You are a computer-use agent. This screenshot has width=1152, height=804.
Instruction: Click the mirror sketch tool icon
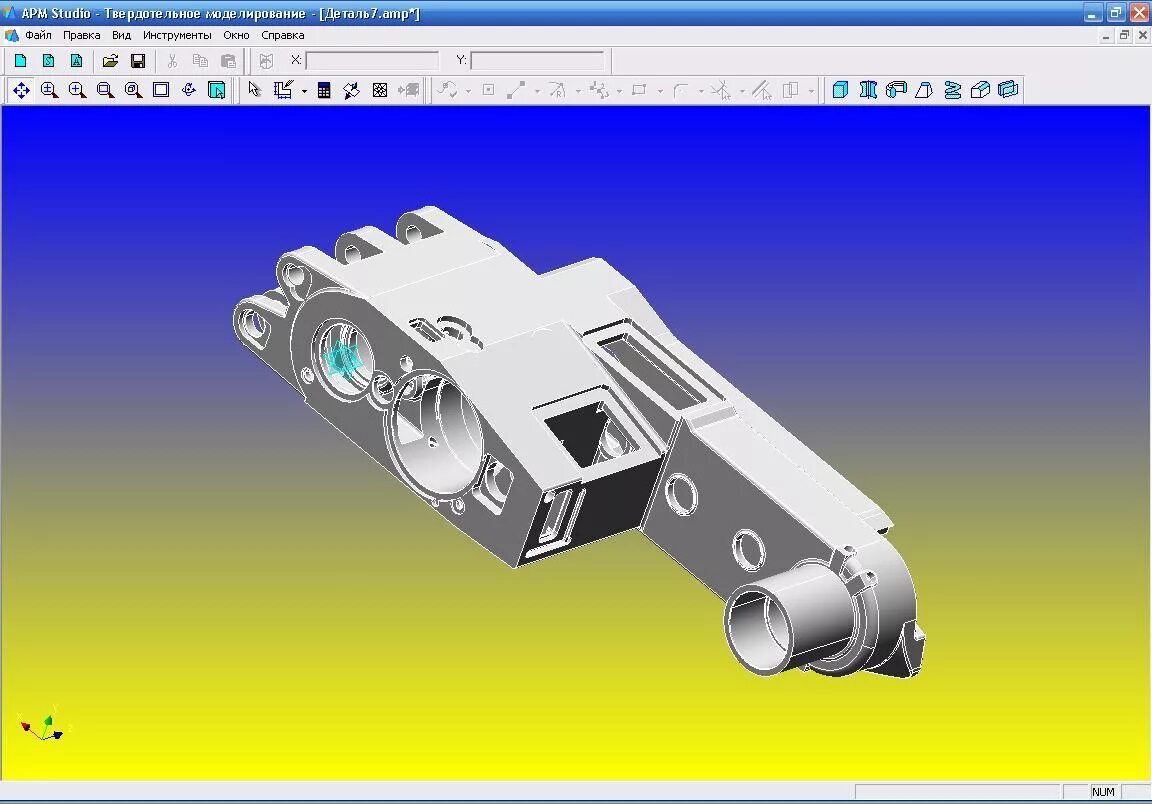pyautogui.click(x=791, y=90)
